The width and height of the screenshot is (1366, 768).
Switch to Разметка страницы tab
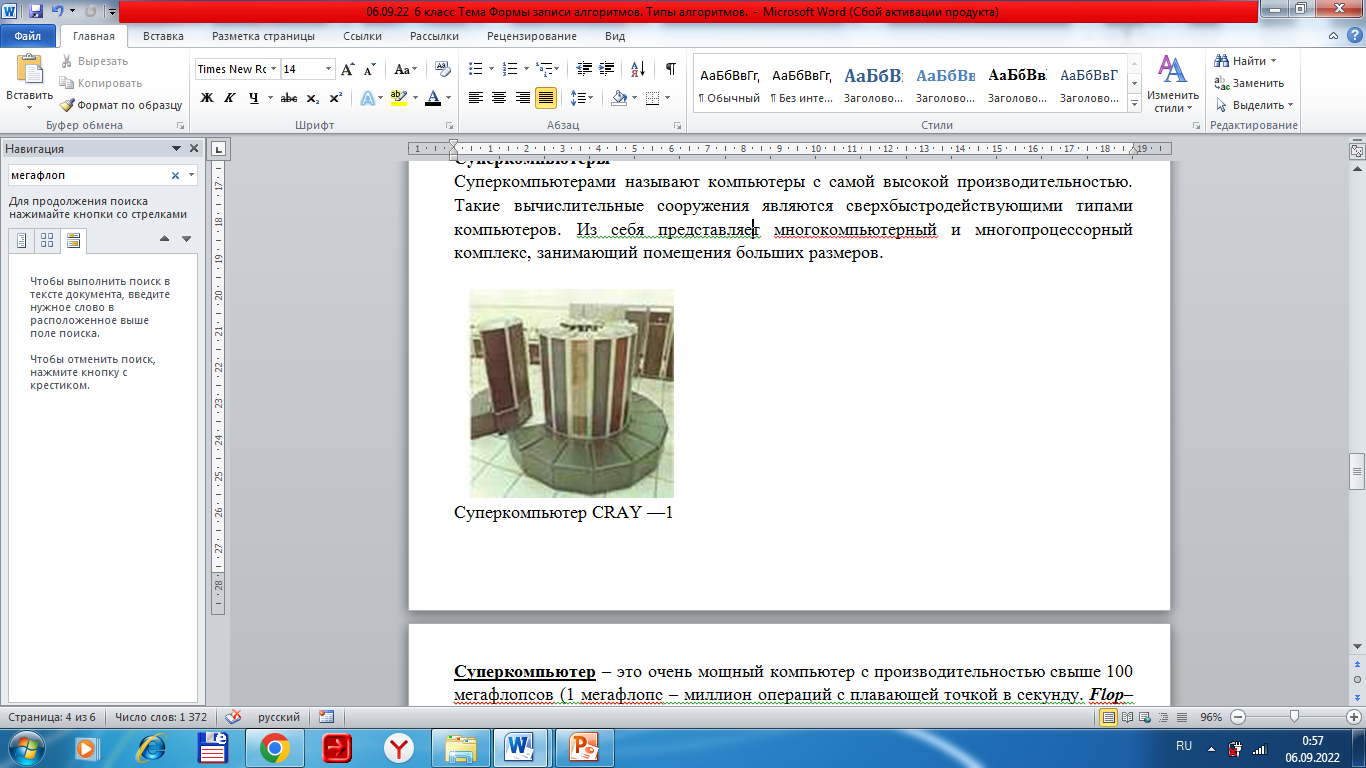pyautogui.click(x=263, y=36)
